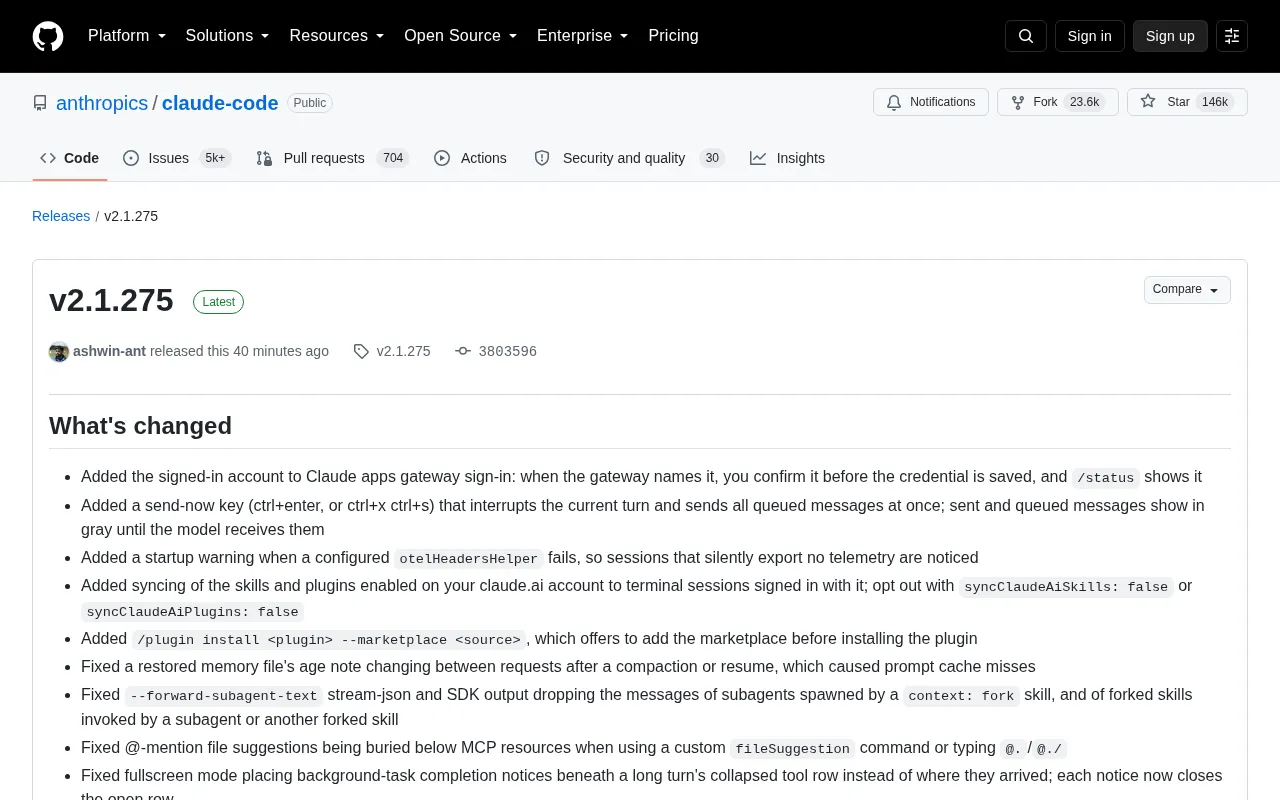Click the otelHeadersHelper code snippet

coord(469,559)
